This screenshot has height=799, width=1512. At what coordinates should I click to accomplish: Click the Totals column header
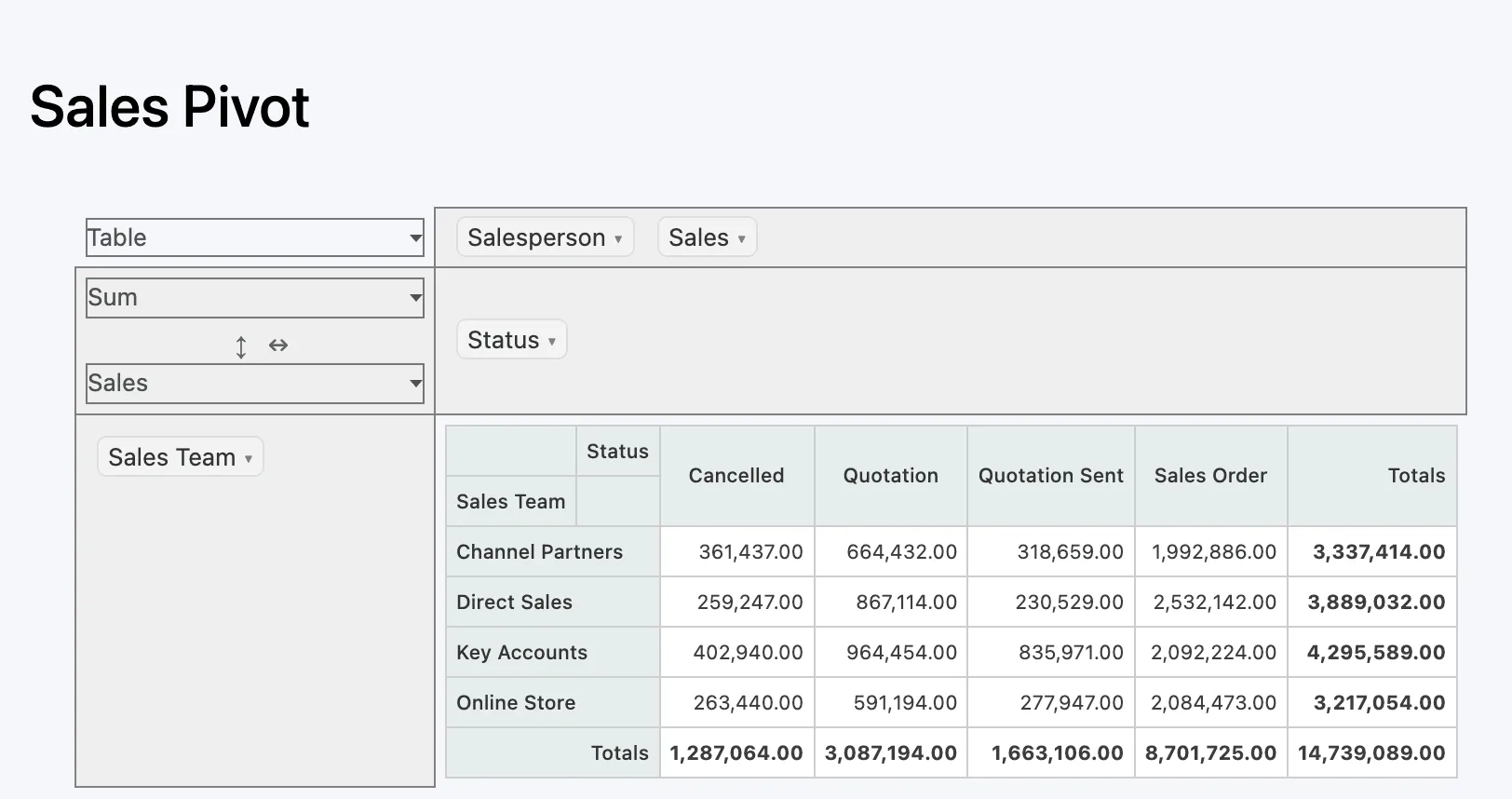coord(1372,476)
